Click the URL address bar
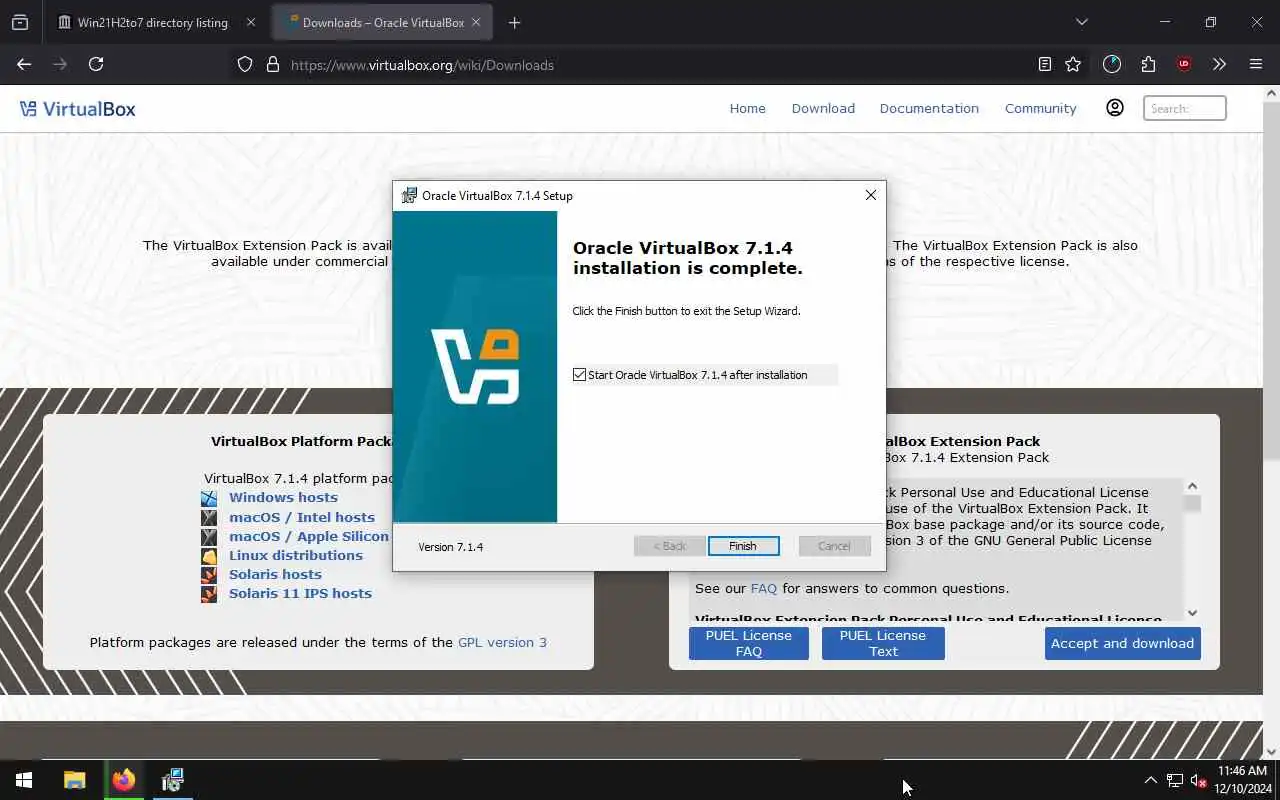1280x800 pixels. click(x=640, y=65)
